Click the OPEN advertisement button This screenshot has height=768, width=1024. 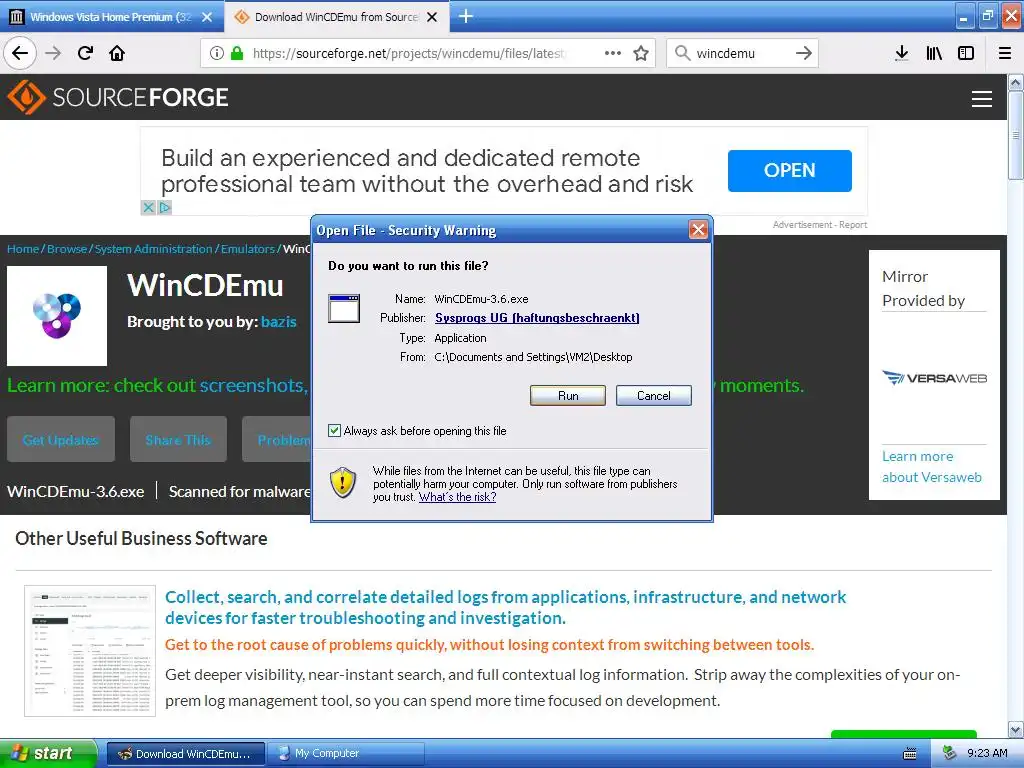790,170
